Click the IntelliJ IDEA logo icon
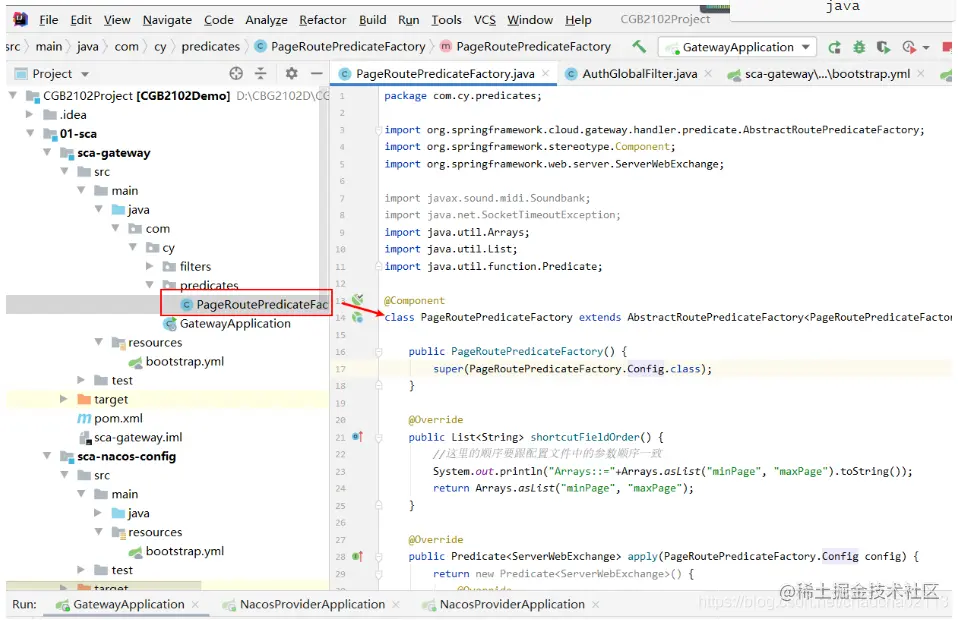The image size is (958, 620). (20, 19)
